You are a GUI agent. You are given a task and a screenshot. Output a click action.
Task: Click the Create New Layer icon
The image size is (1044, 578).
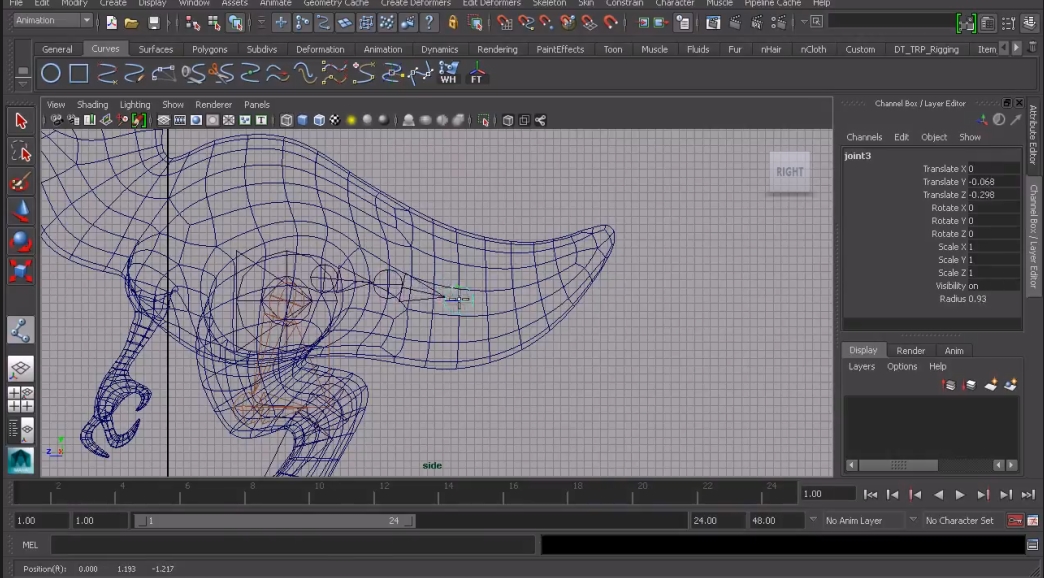click(x=990, y=385)
